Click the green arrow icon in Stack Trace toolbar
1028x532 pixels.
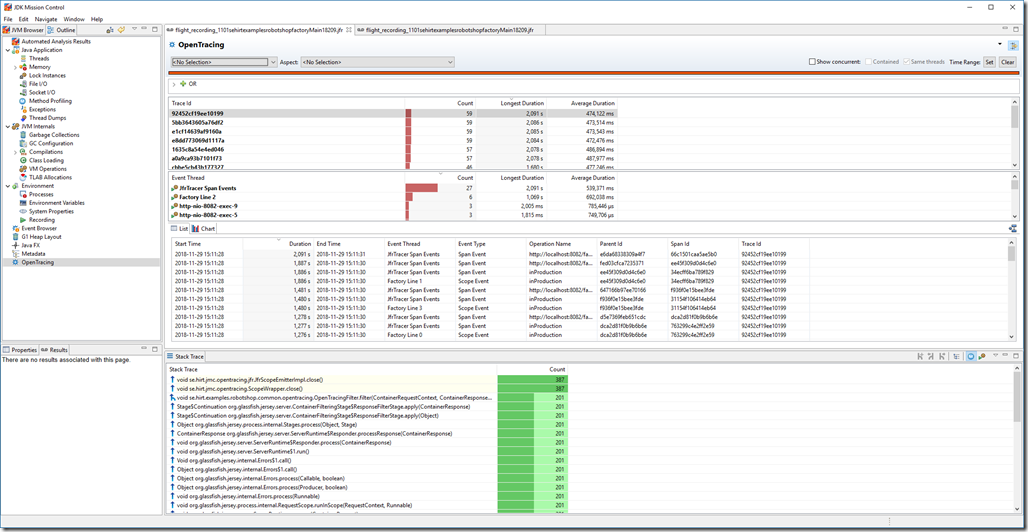point(982,356)
